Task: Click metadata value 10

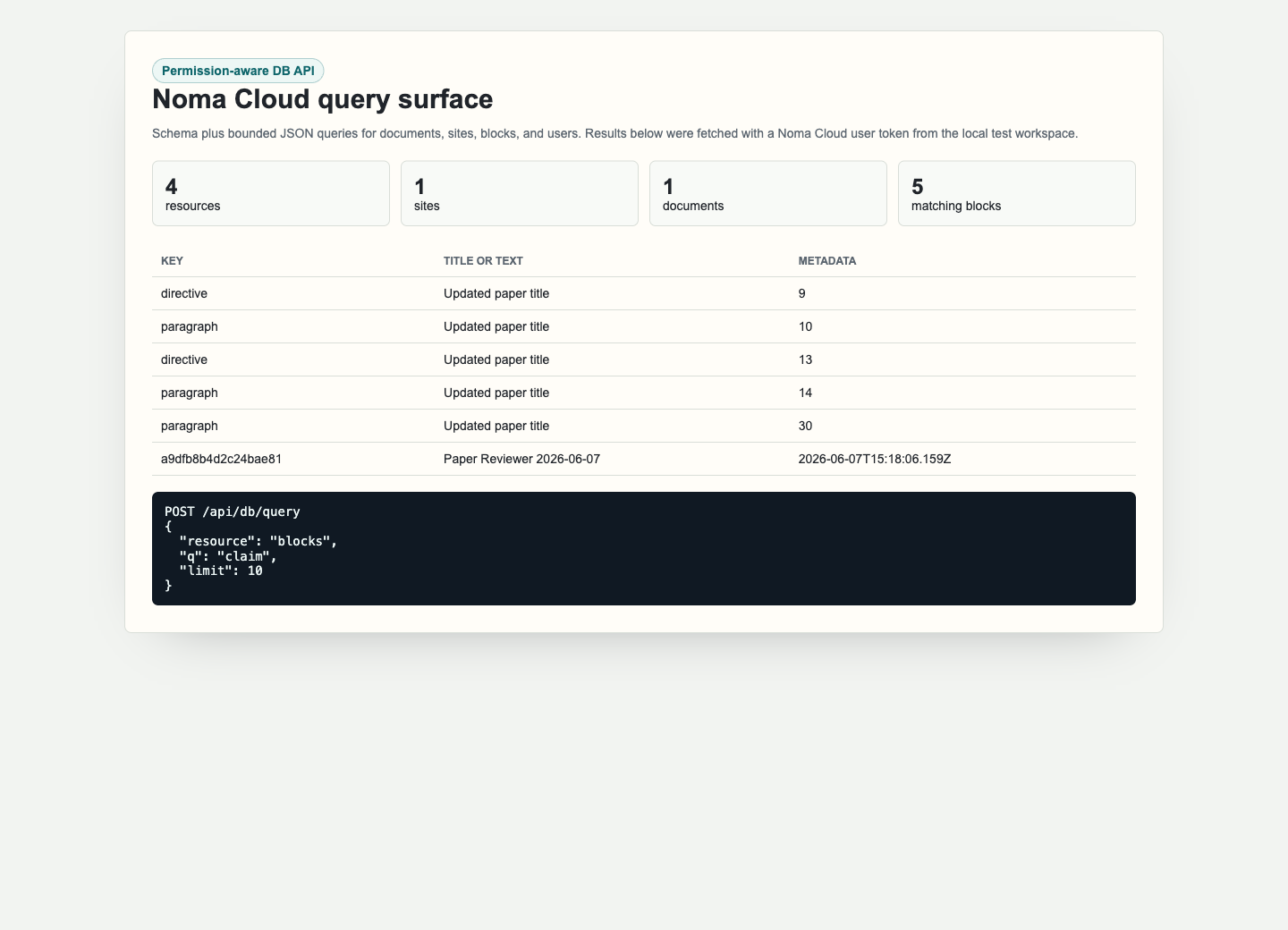Action: (x=806, y=326)
